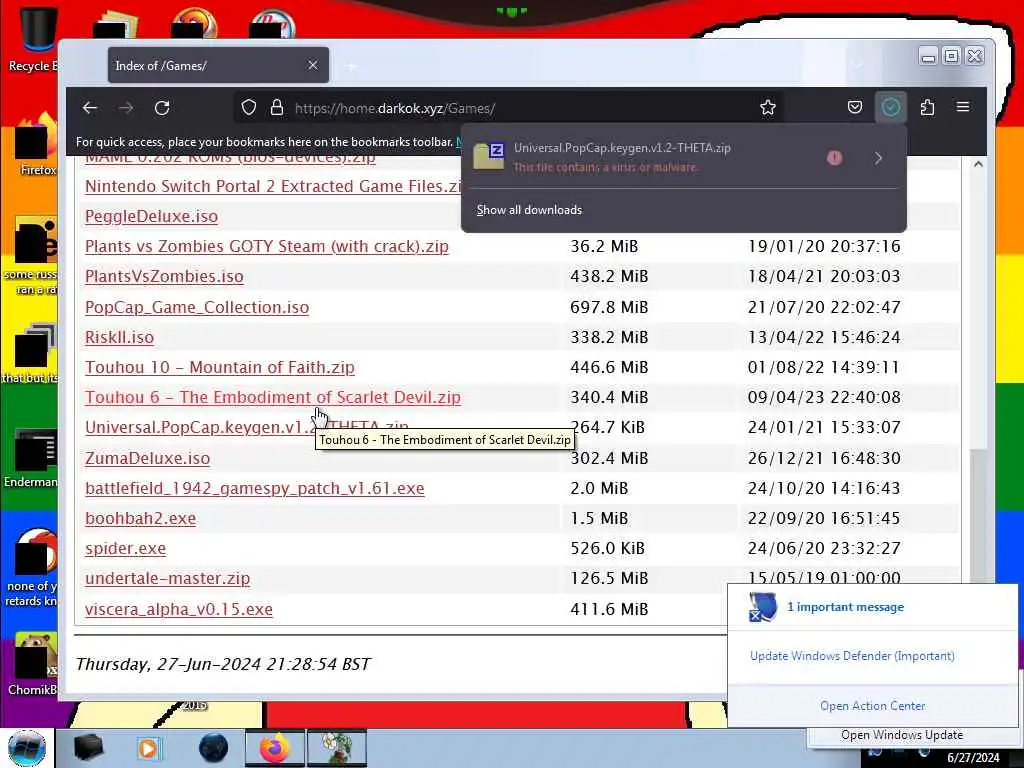Image resolution: width=1024 pixels, height=768 pixels.
Task: Click the Action Center flag popup icon
Action: 763,607
